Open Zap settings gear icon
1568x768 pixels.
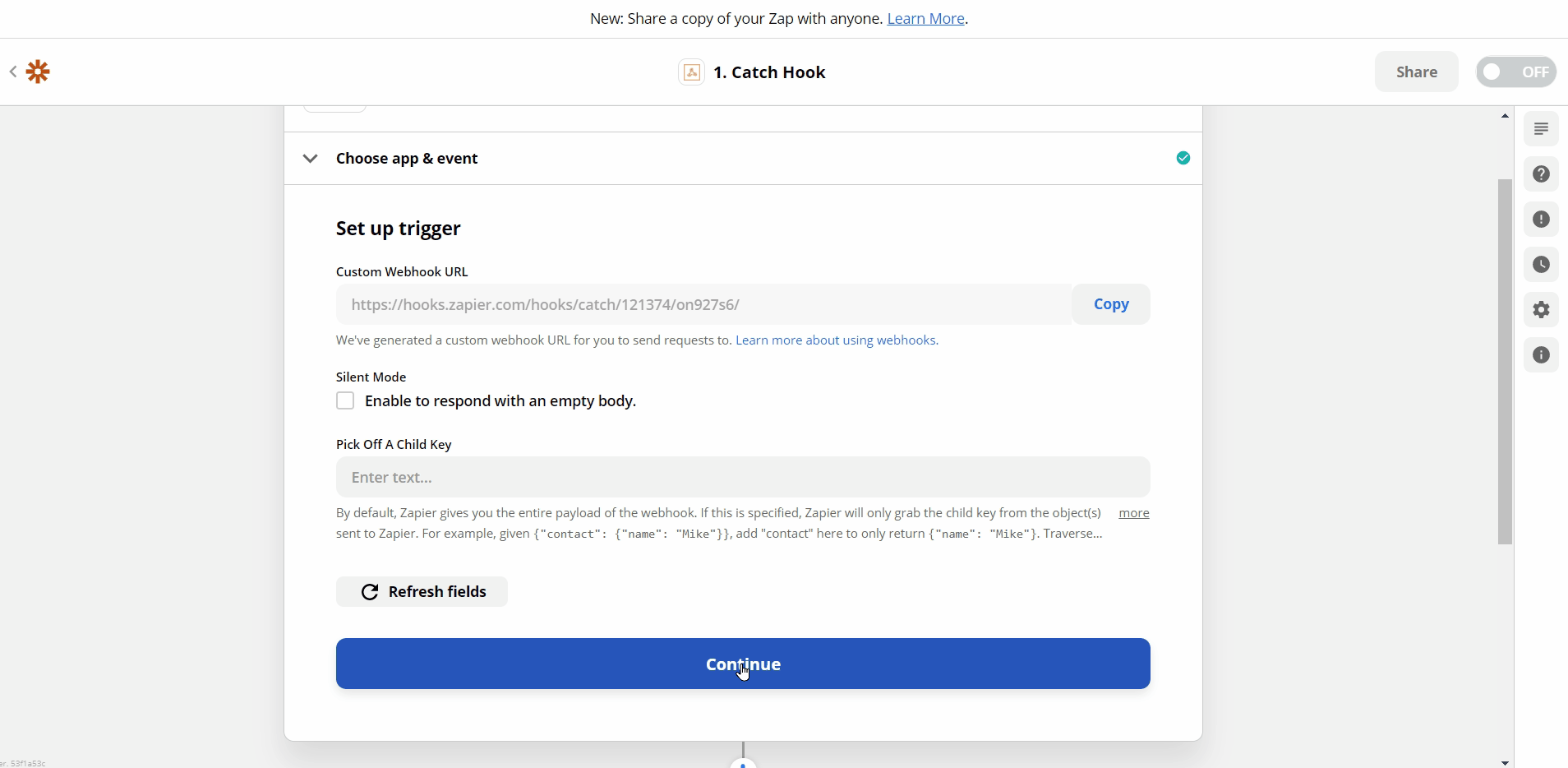point(1541,310)
